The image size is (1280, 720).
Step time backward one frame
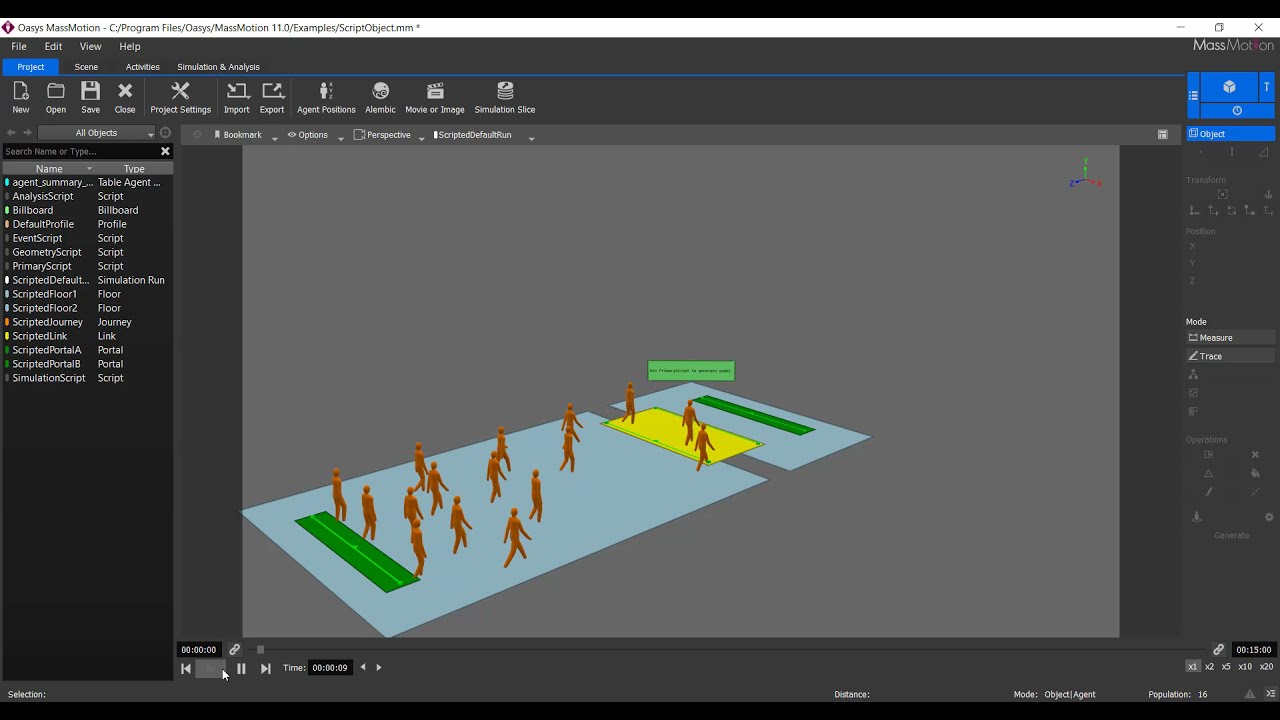[x=363, y=667]
